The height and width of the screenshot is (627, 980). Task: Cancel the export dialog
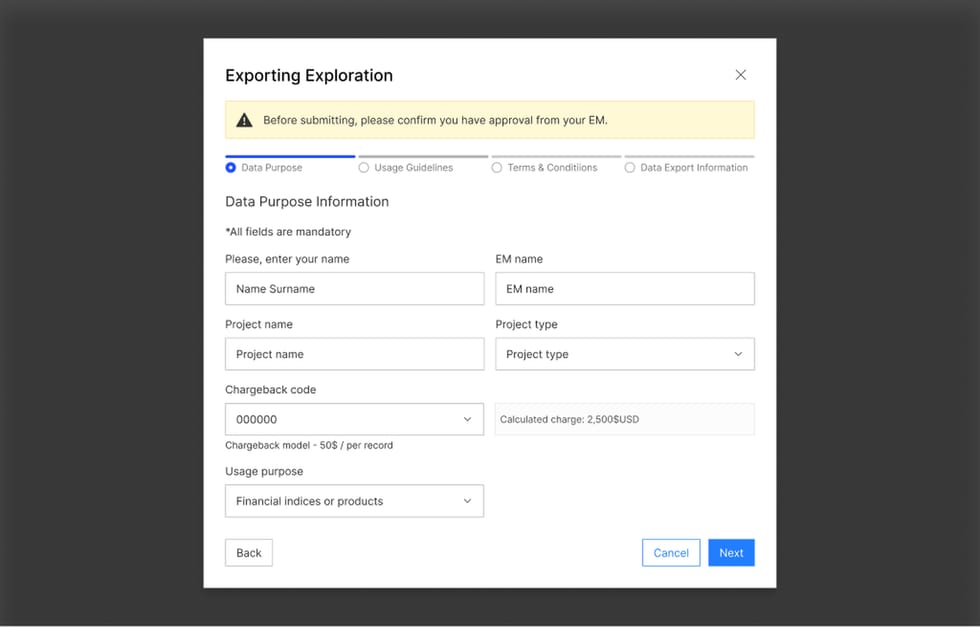pos(671,553)
